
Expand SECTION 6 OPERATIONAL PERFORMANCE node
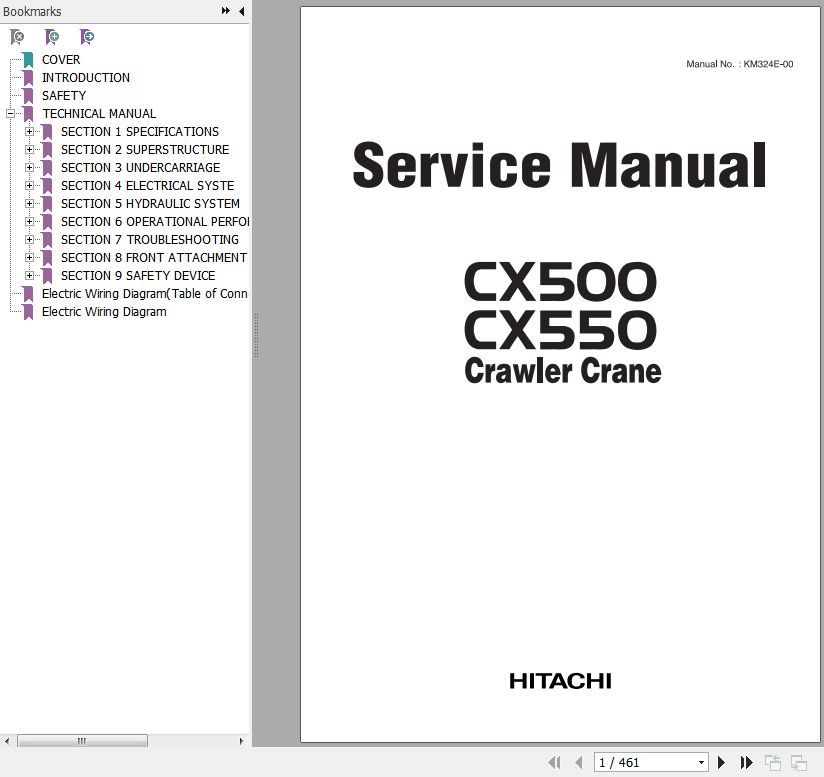tap(29, 221)
